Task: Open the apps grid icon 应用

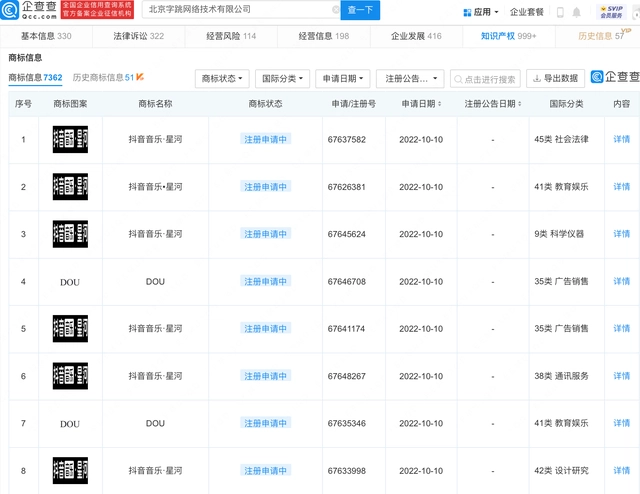Action: (467, 12)
